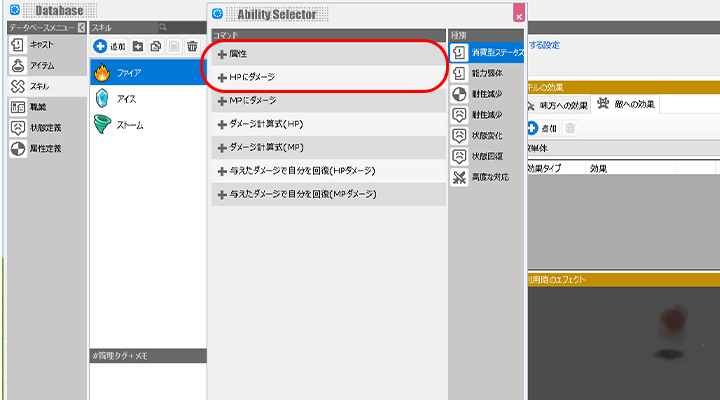This screenshot has height=400, width=720.
Task: Click the skill list search field
Action: pyautogui.click(x=180, y=27)
